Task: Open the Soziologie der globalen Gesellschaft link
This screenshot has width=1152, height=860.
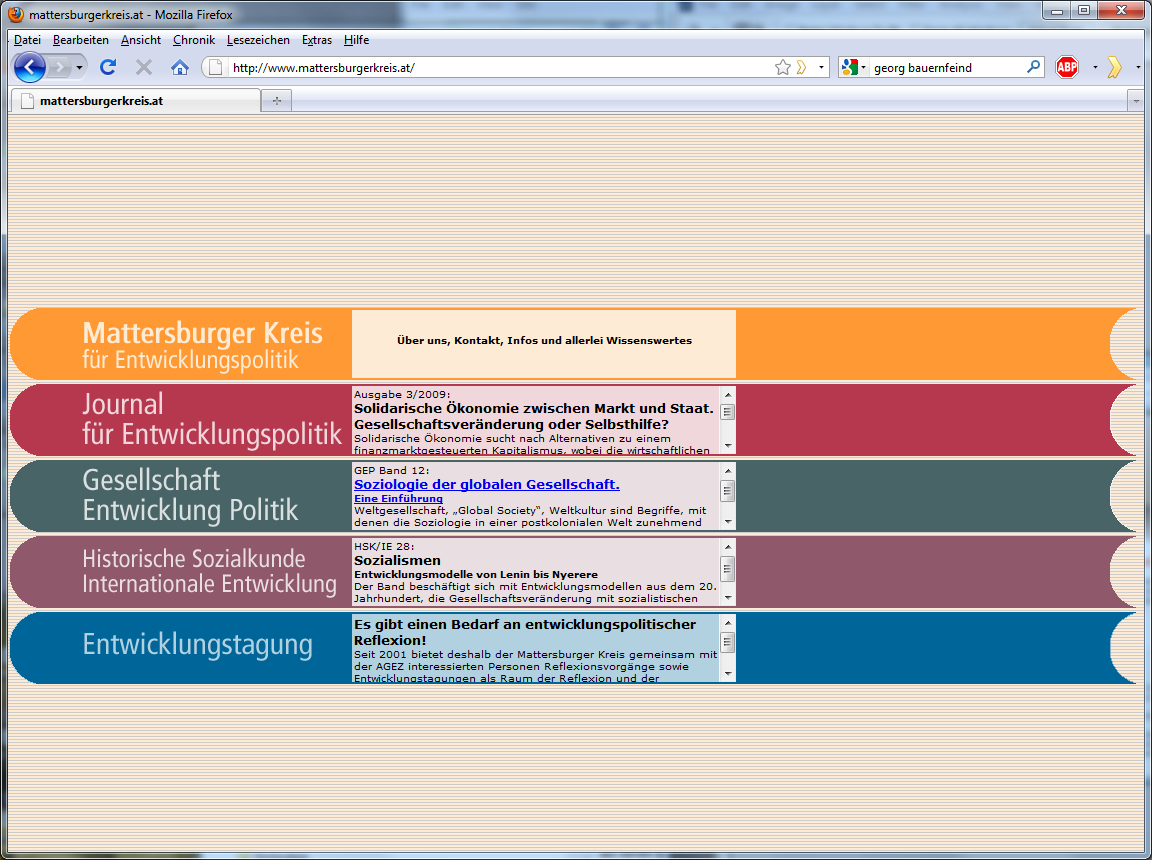Action: coord(486,484)
